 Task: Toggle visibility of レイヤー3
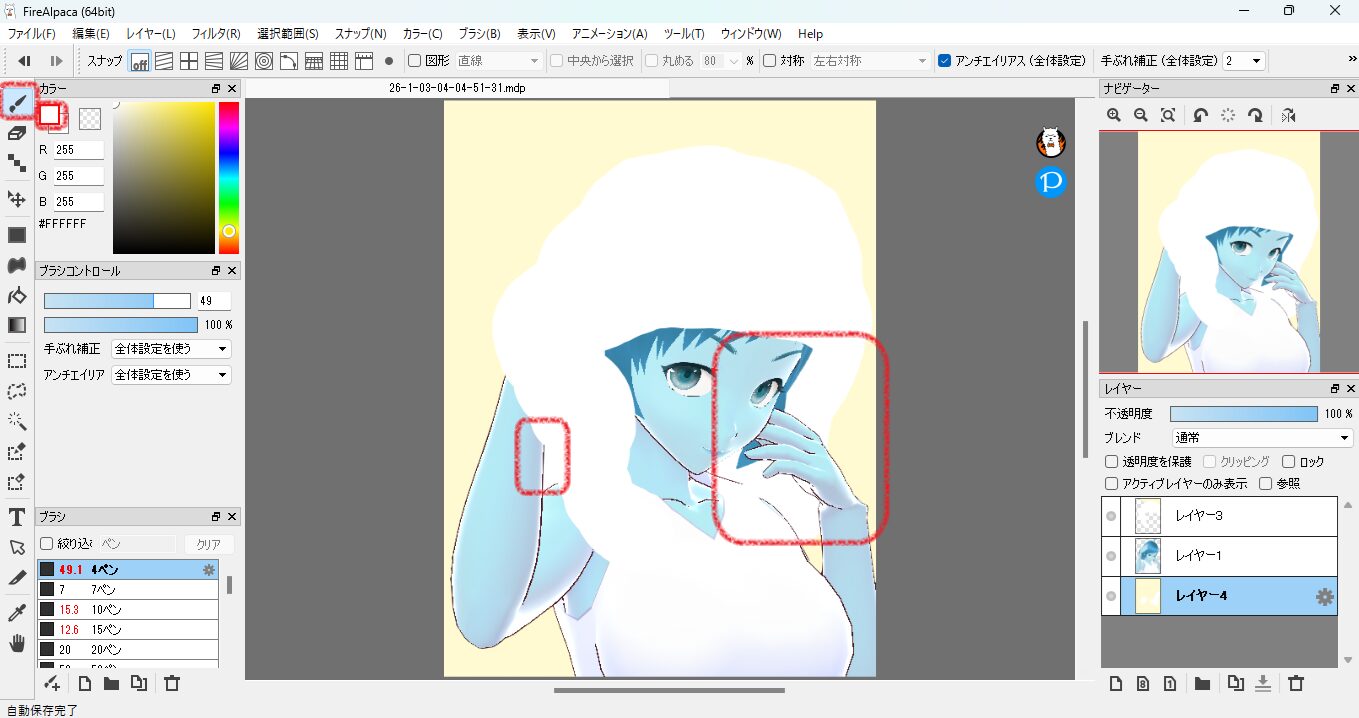point(1111,516)
